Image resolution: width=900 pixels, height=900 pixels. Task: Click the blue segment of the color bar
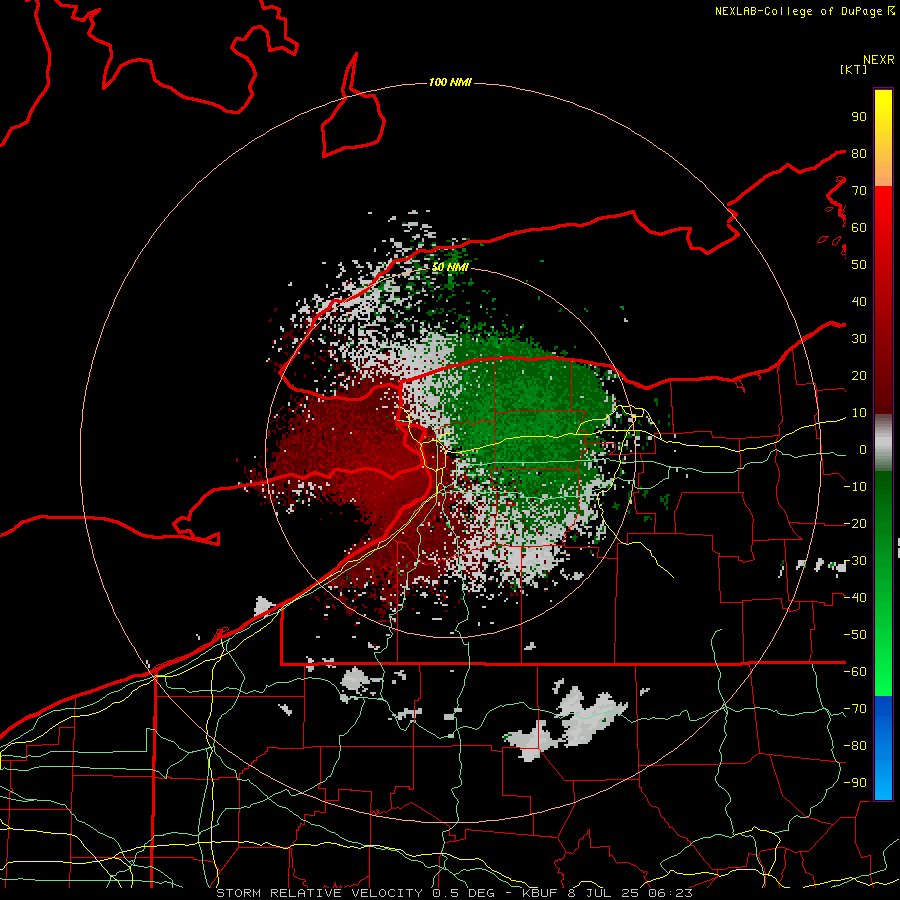click(883, 747)
